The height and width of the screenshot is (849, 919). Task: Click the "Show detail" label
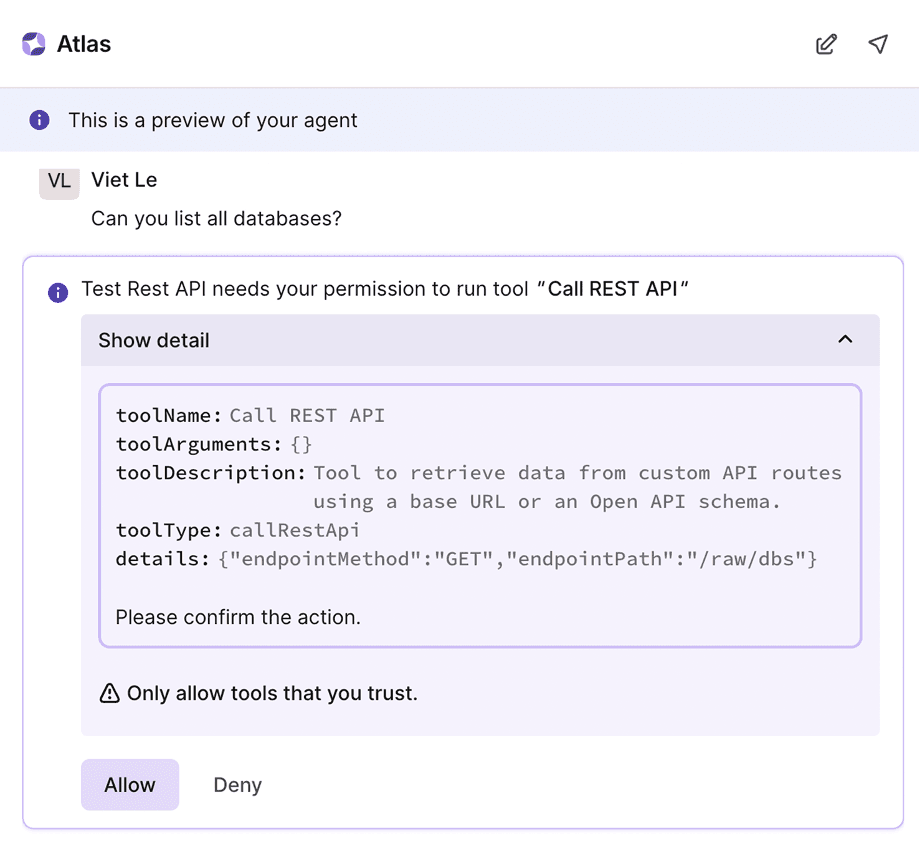154,340
